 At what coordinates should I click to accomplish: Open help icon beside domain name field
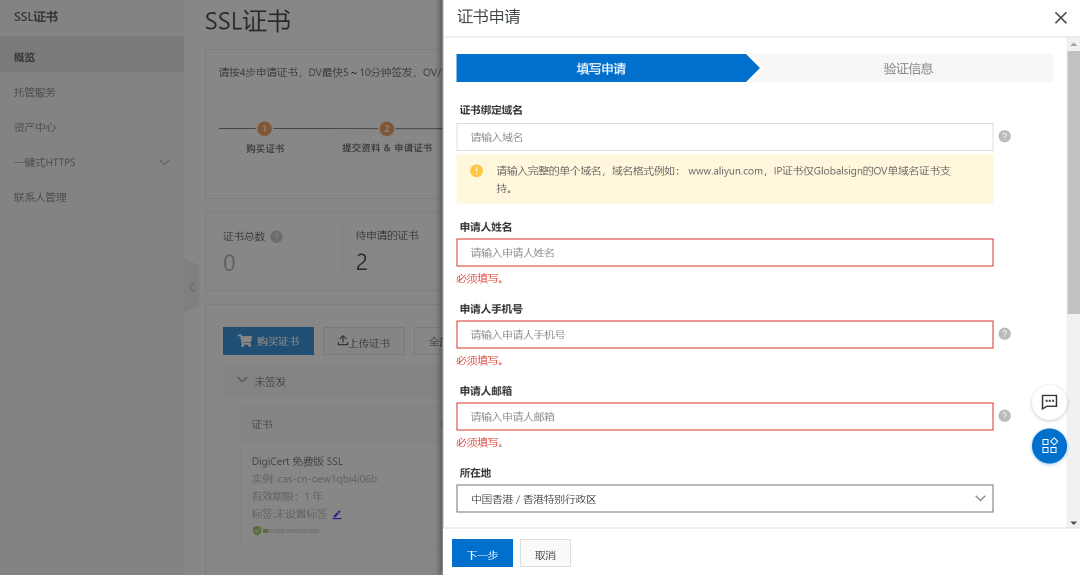(1004, 136)
